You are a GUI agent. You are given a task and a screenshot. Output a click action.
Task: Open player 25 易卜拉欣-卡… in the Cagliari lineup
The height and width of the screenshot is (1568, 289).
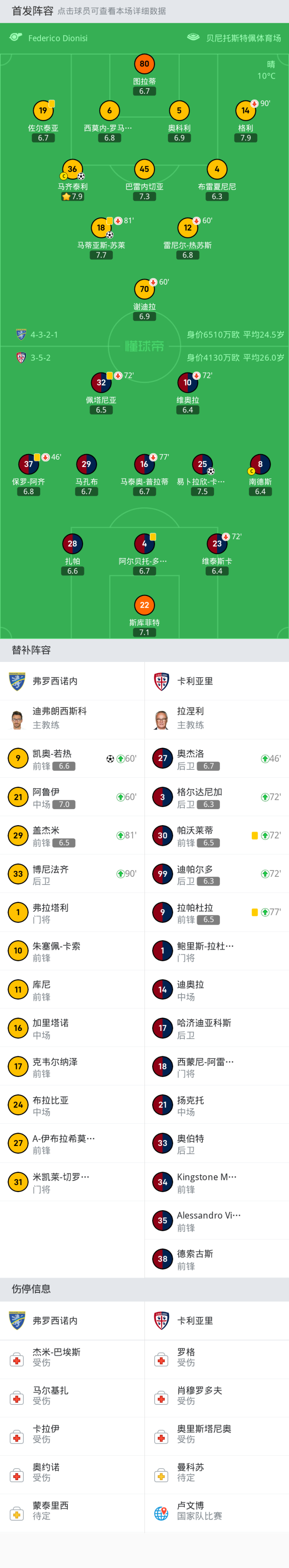click(x=202, y=464)
